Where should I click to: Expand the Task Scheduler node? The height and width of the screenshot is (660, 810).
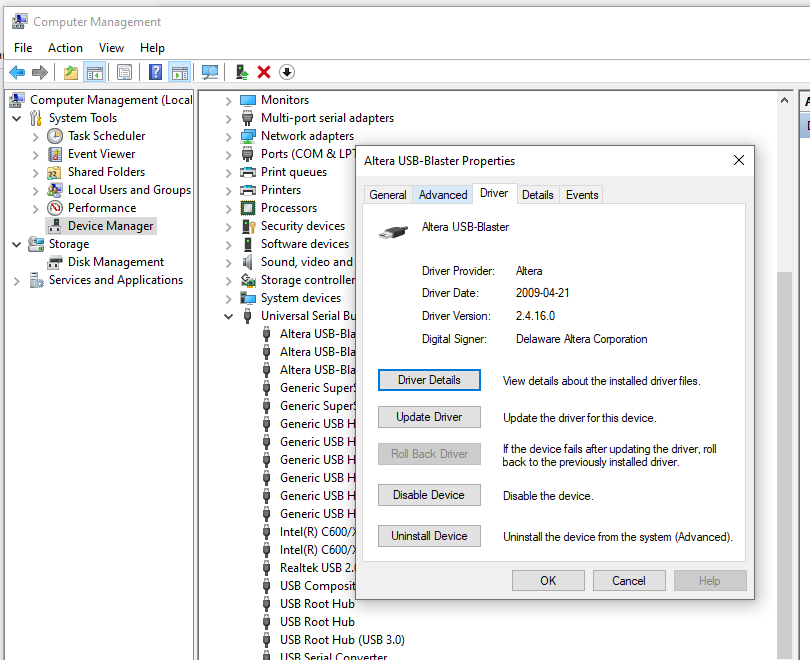[x=36, y=136]
